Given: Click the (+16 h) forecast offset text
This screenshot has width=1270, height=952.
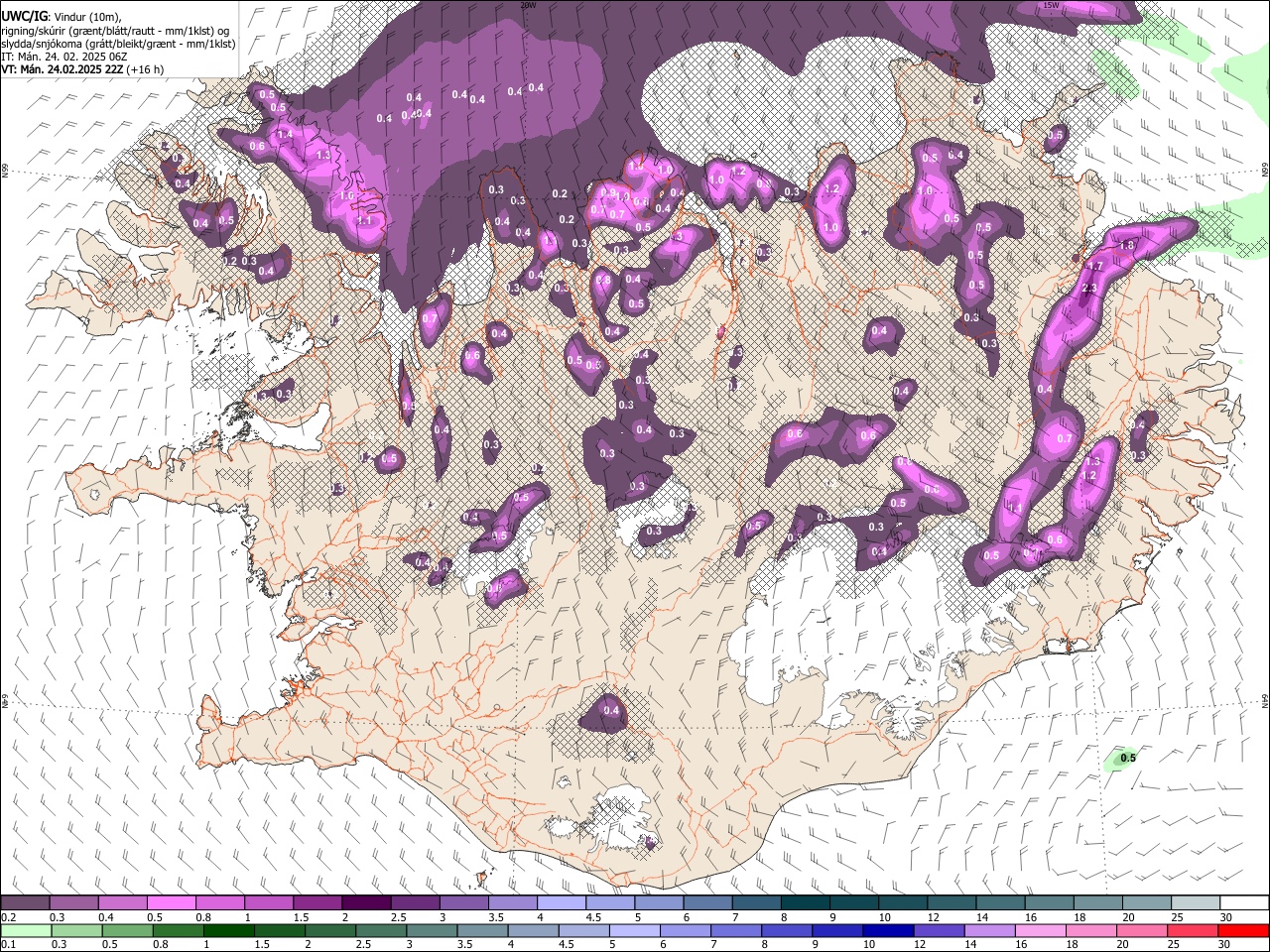Looking at the screenshot, I should point(146,69).
